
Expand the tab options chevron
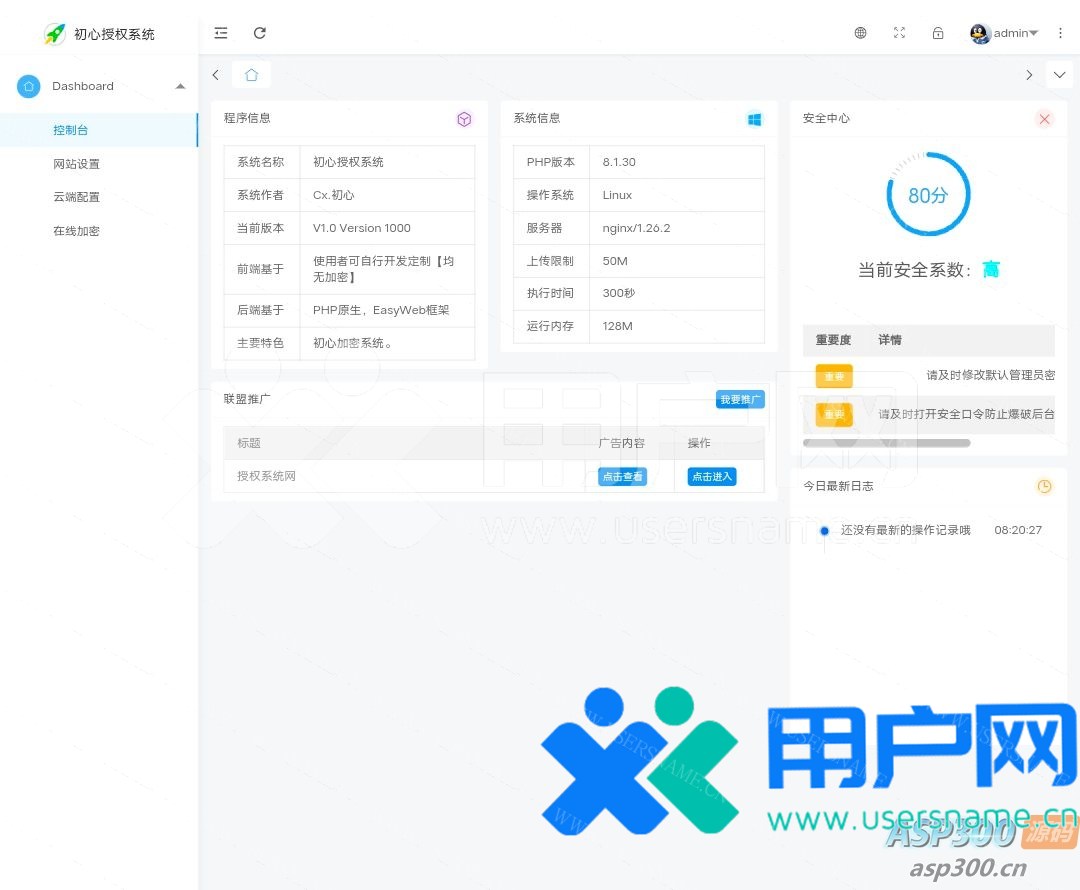pyautogui.click(x=1059, y=75)
